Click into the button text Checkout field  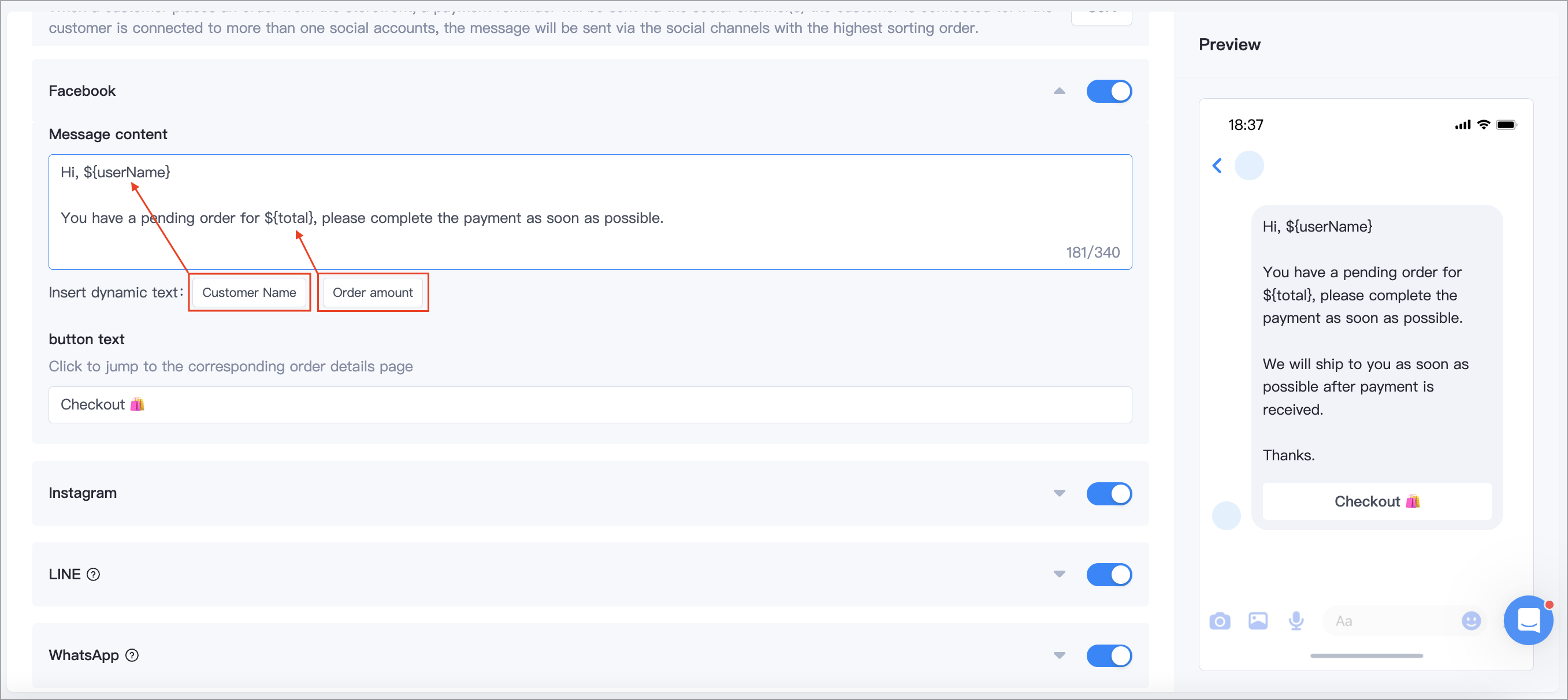590,405
